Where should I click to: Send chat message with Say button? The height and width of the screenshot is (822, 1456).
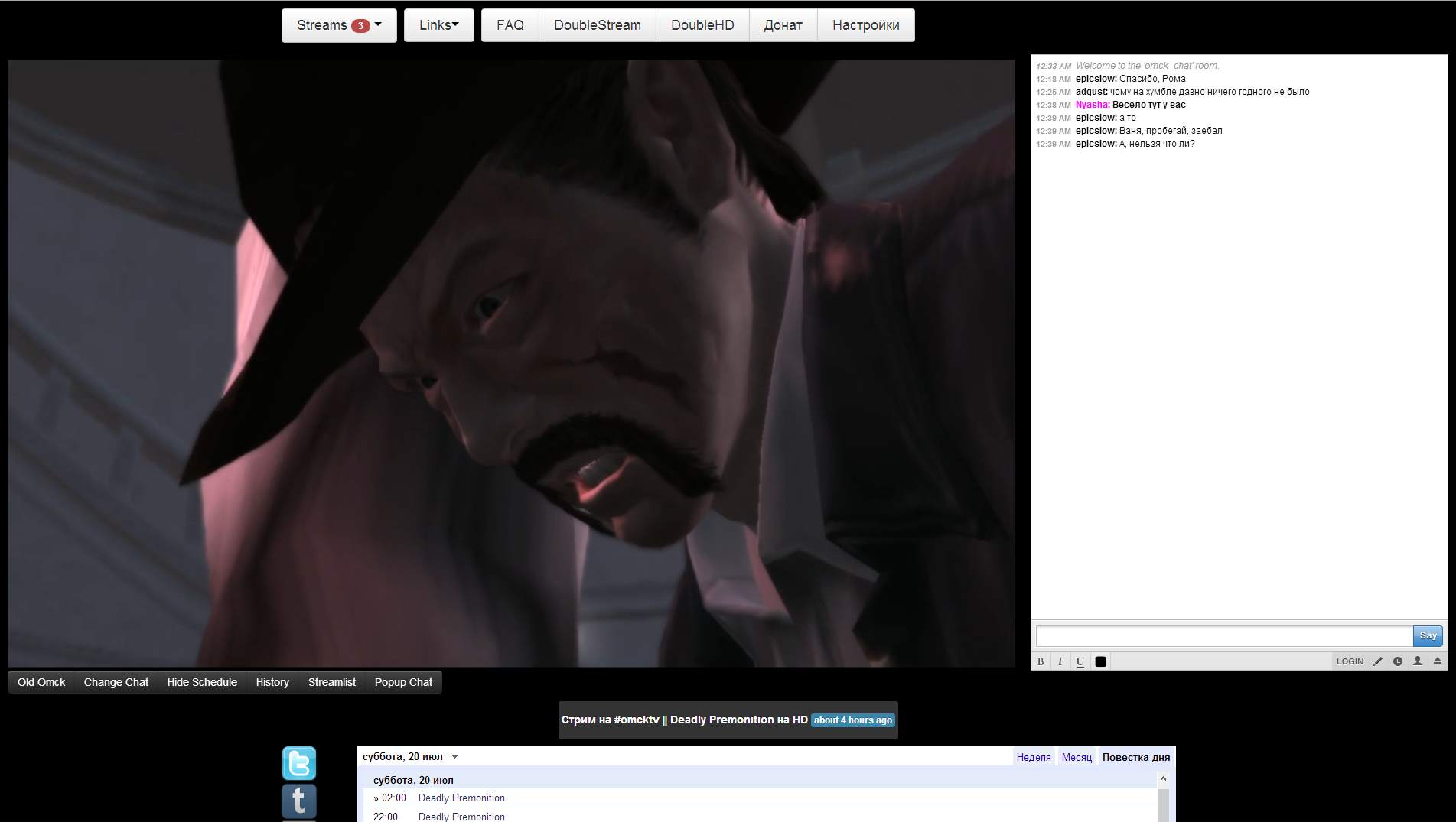[1428, 635]
